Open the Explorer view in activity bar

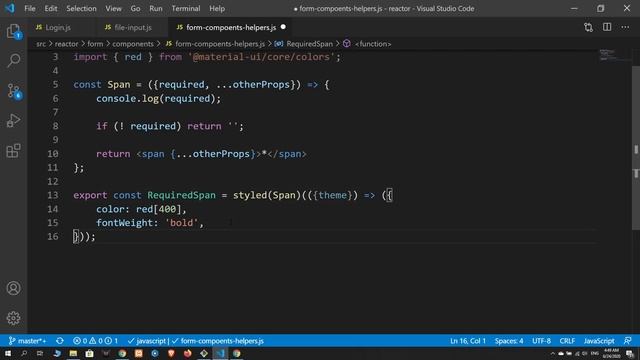[13, 31]
